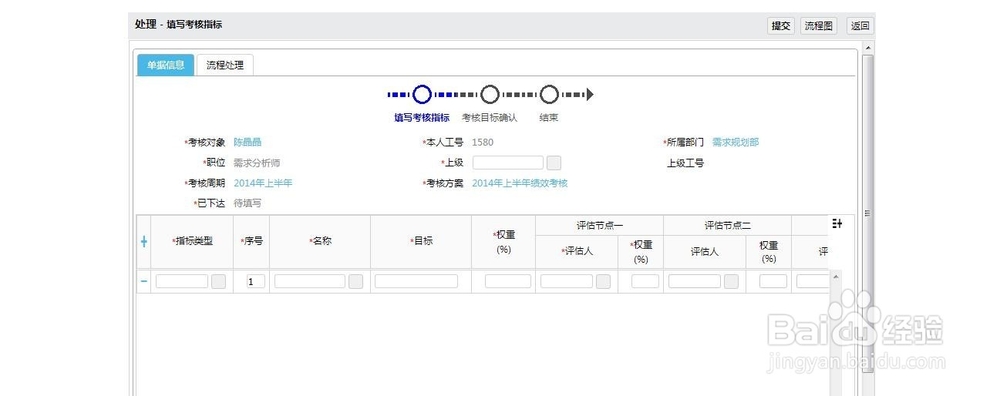Open the 流程图 flowchart view
1000x396 pixels.
click(x=818, y=26)
